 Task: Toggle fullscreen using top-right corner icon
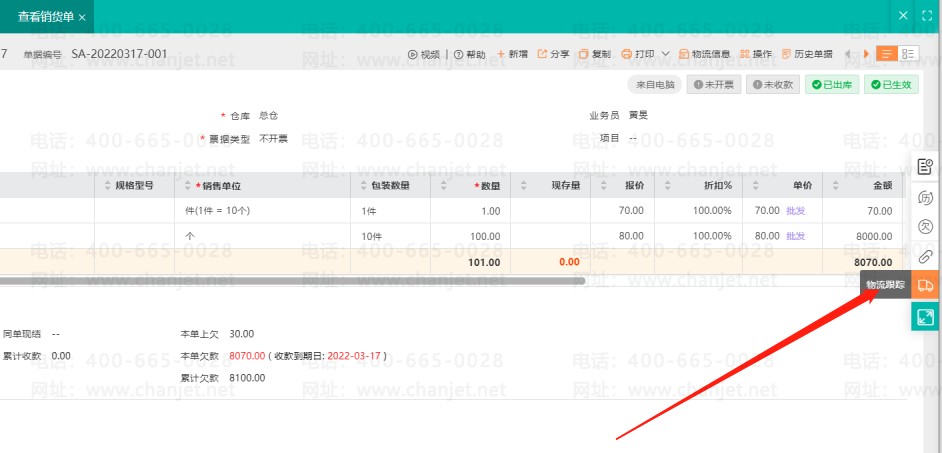pos(926,16)
